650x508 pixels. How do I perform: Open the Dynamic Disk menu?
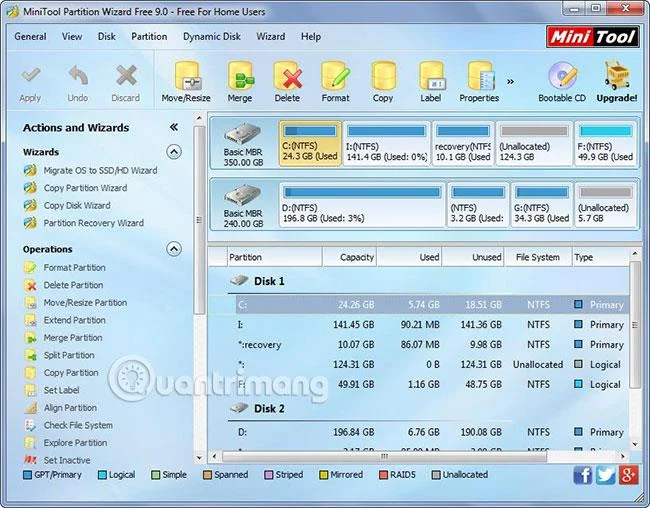click(x=212, y=36)
